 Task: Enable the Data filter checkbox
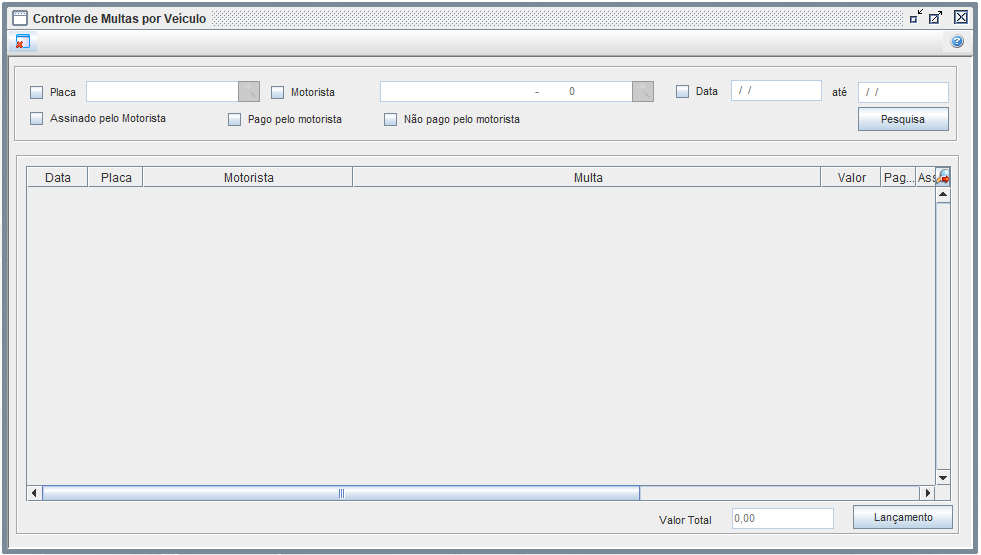coord(683,92)
